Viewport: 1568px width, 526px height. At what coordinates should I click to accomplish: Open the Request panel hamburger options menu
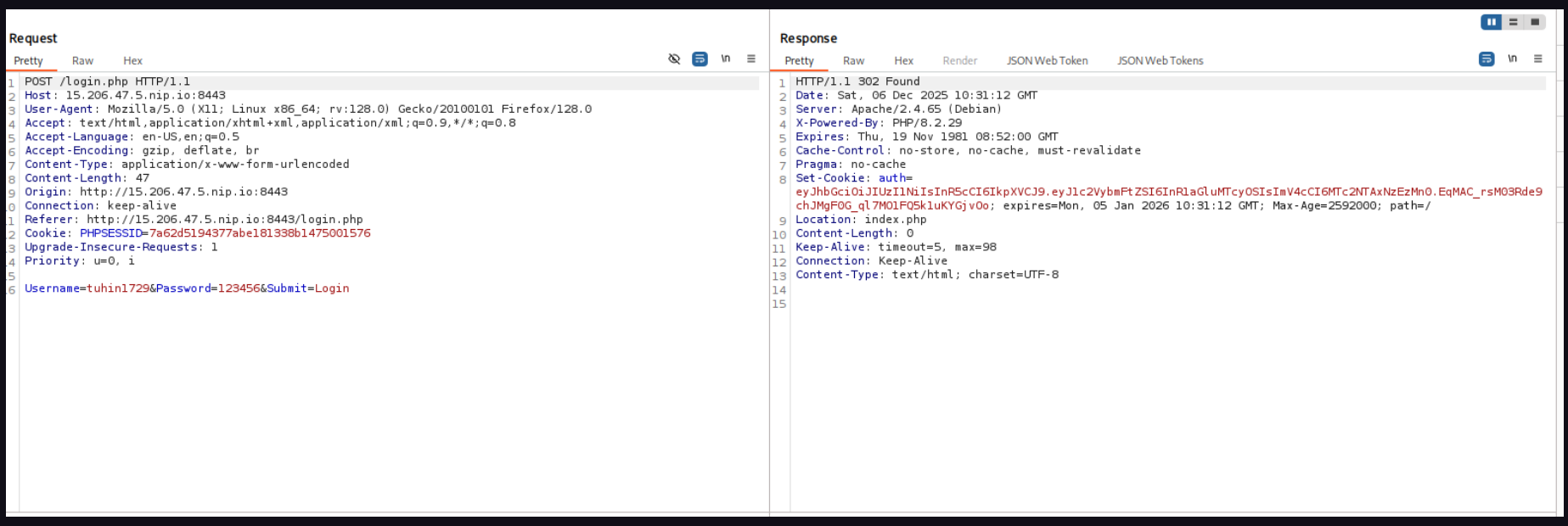click(751, 59)
